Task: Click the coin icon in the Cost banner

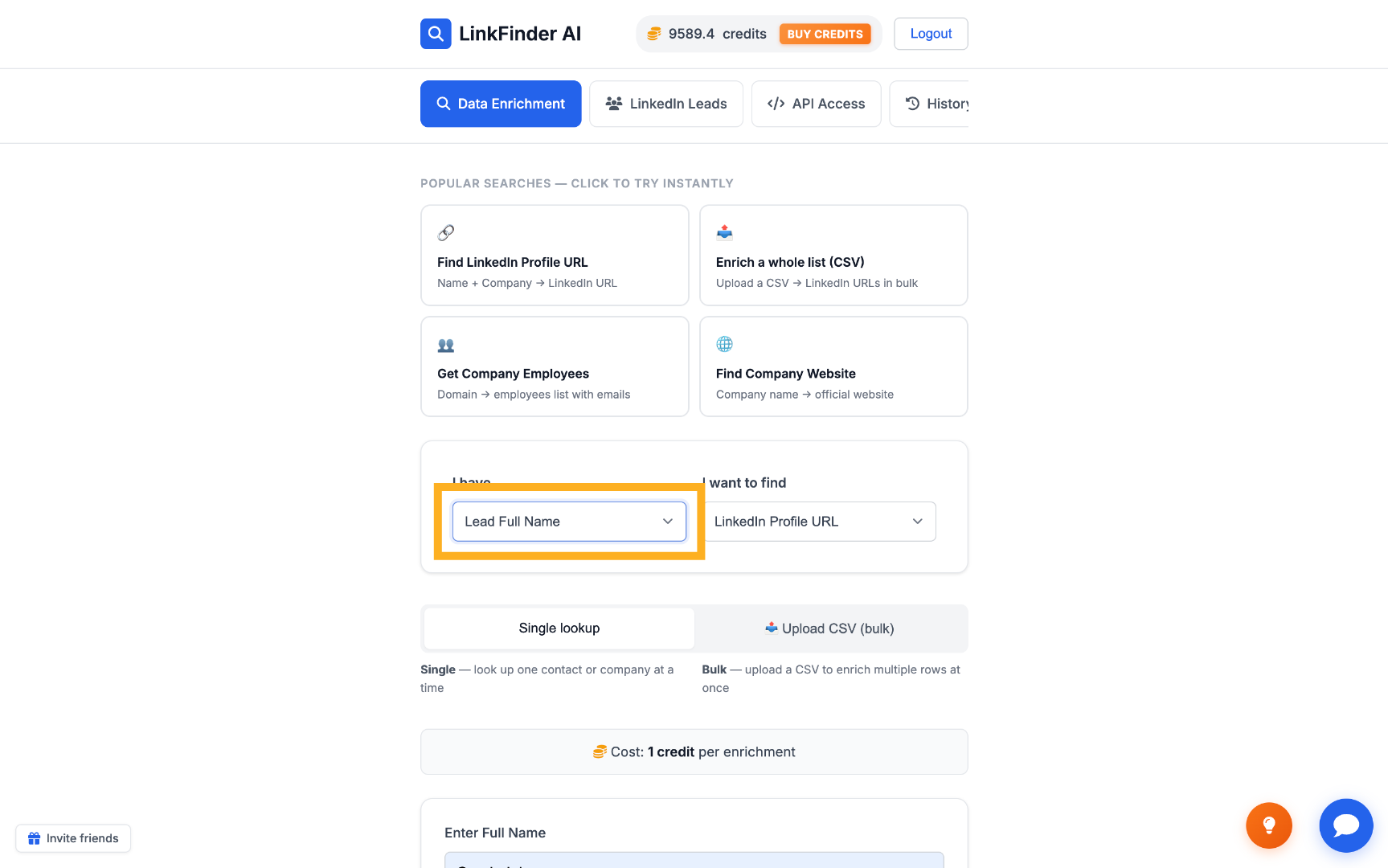Action: (600, 752)
